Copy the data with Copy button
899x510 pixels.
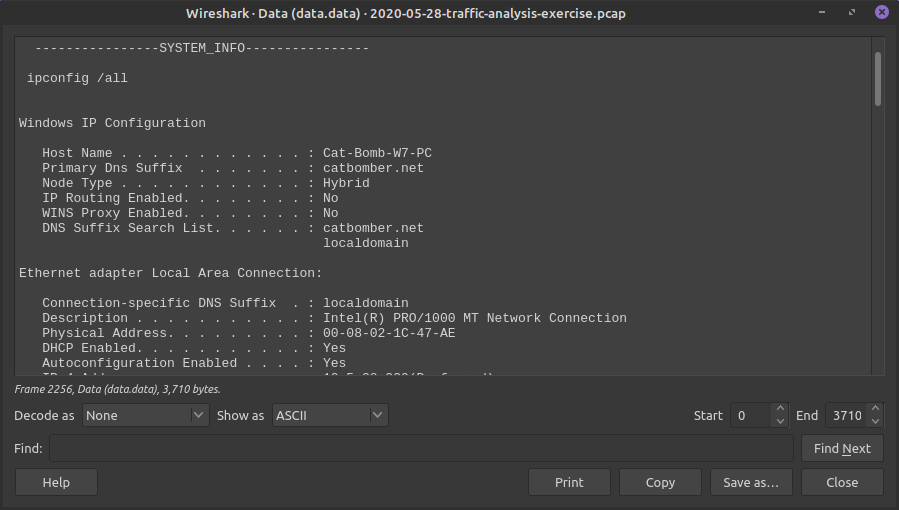pyautogui.click(x=660, y=482)
